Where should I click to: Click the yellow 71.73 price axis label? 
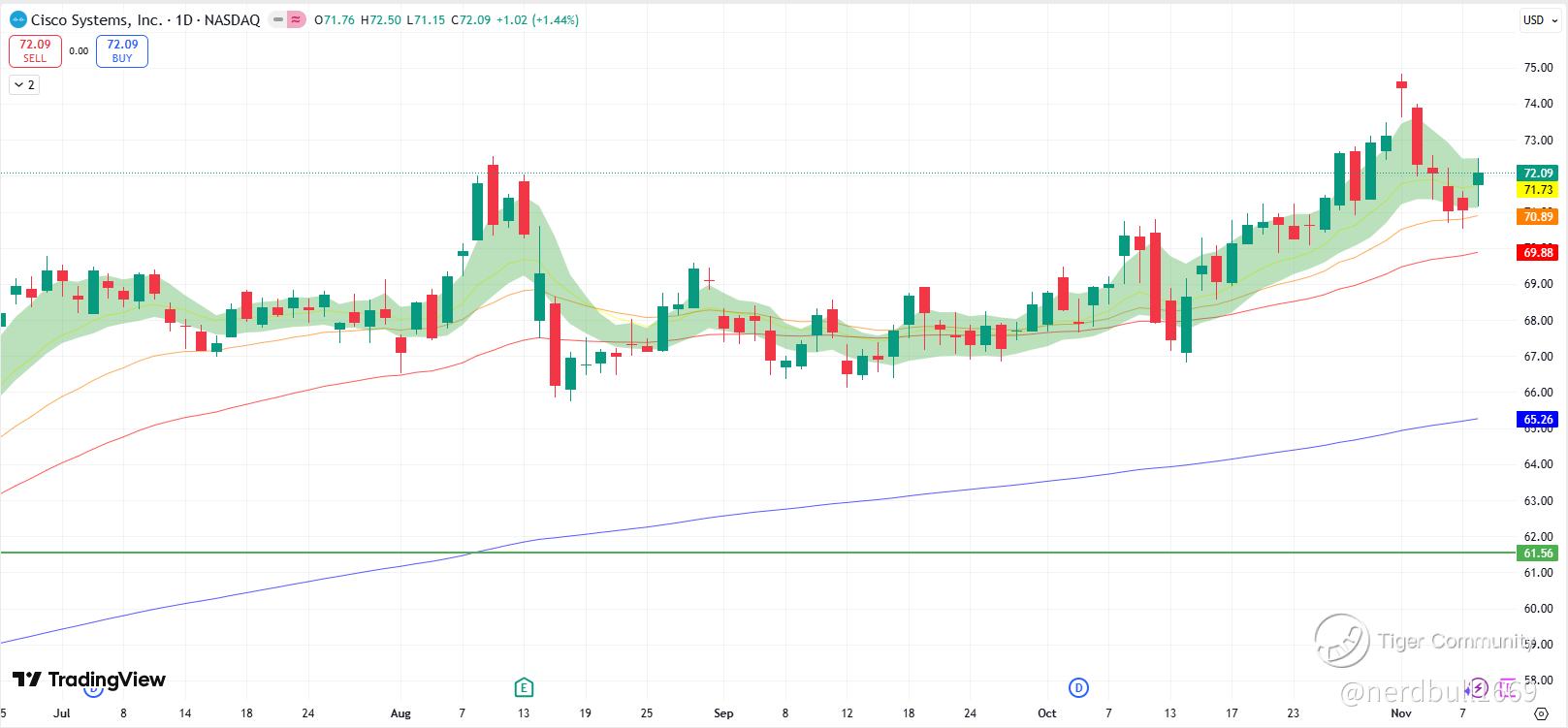coord(1539,190)
